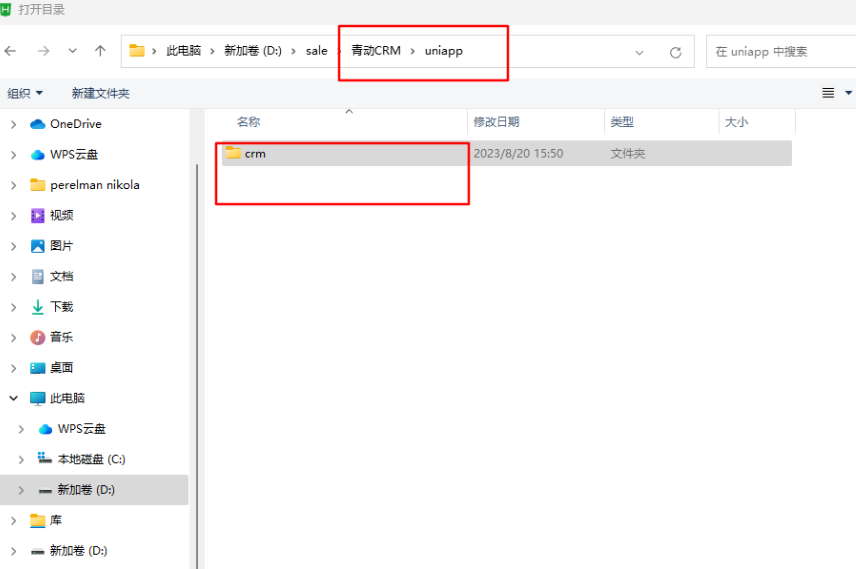The width and height of the screenshot is (856, 569).
Task: Select the crm folder in file list
Action: pyautogui.click(x=254, y=154)
